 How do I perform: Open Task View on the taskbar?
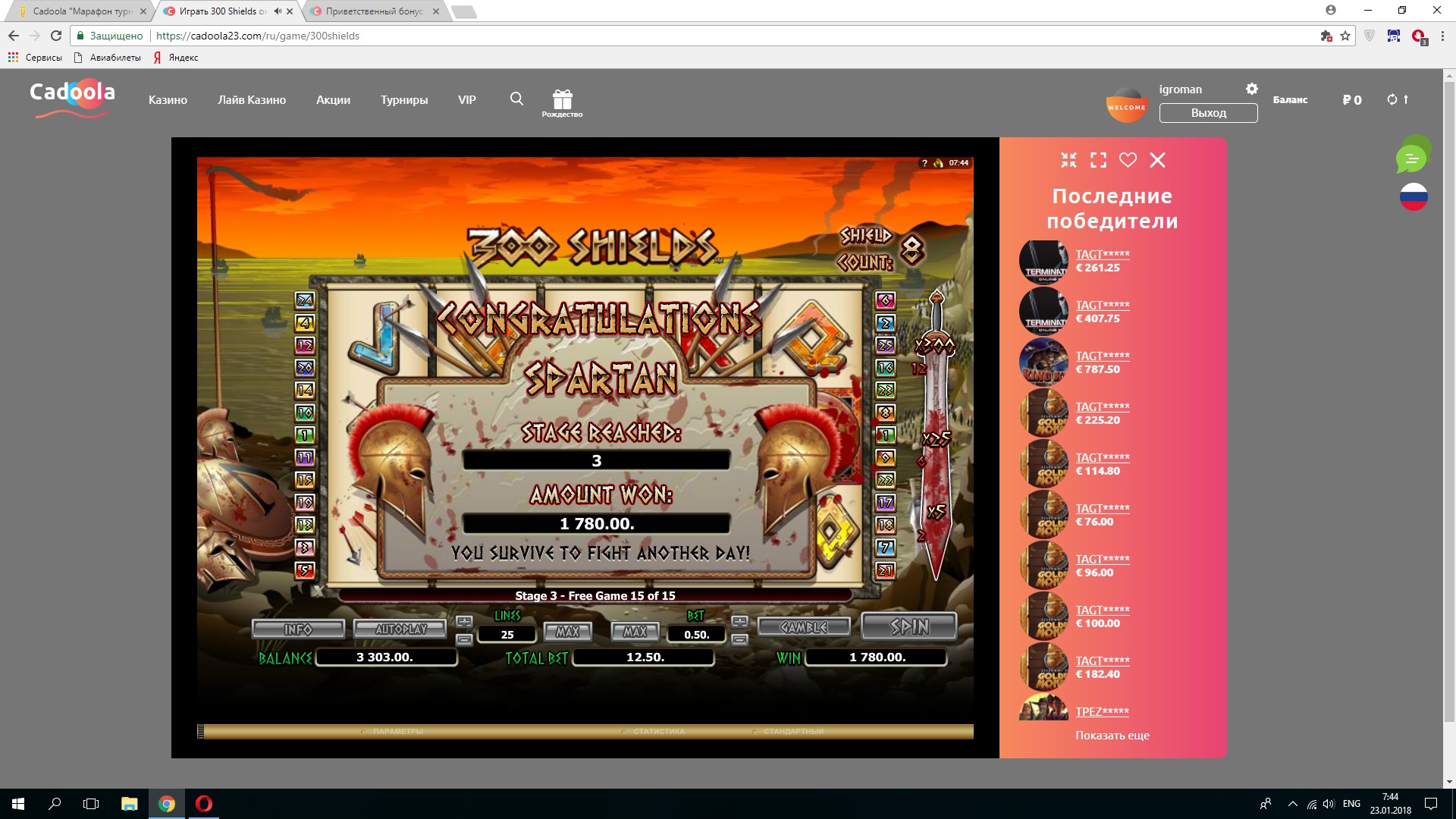(x=91, y=804)
